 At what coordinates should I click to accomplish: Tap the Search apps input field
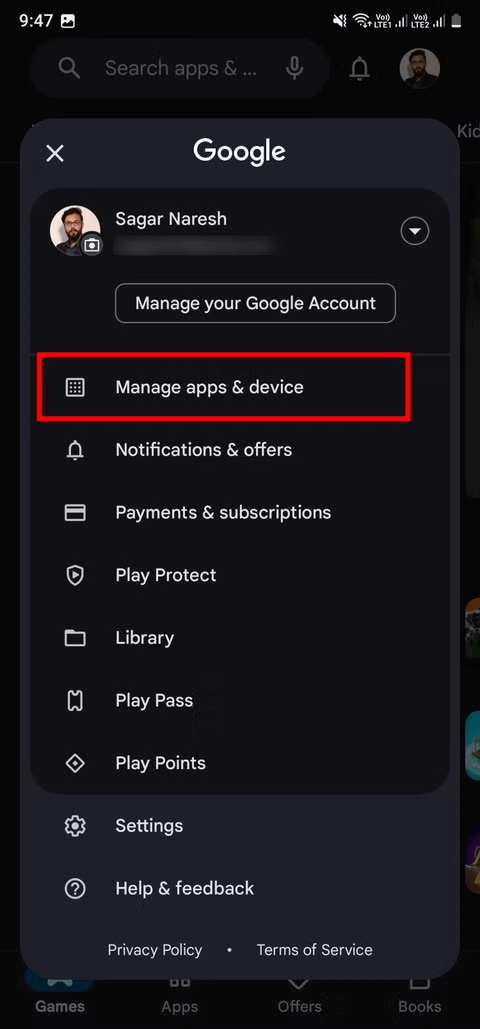tap(180, 68)
